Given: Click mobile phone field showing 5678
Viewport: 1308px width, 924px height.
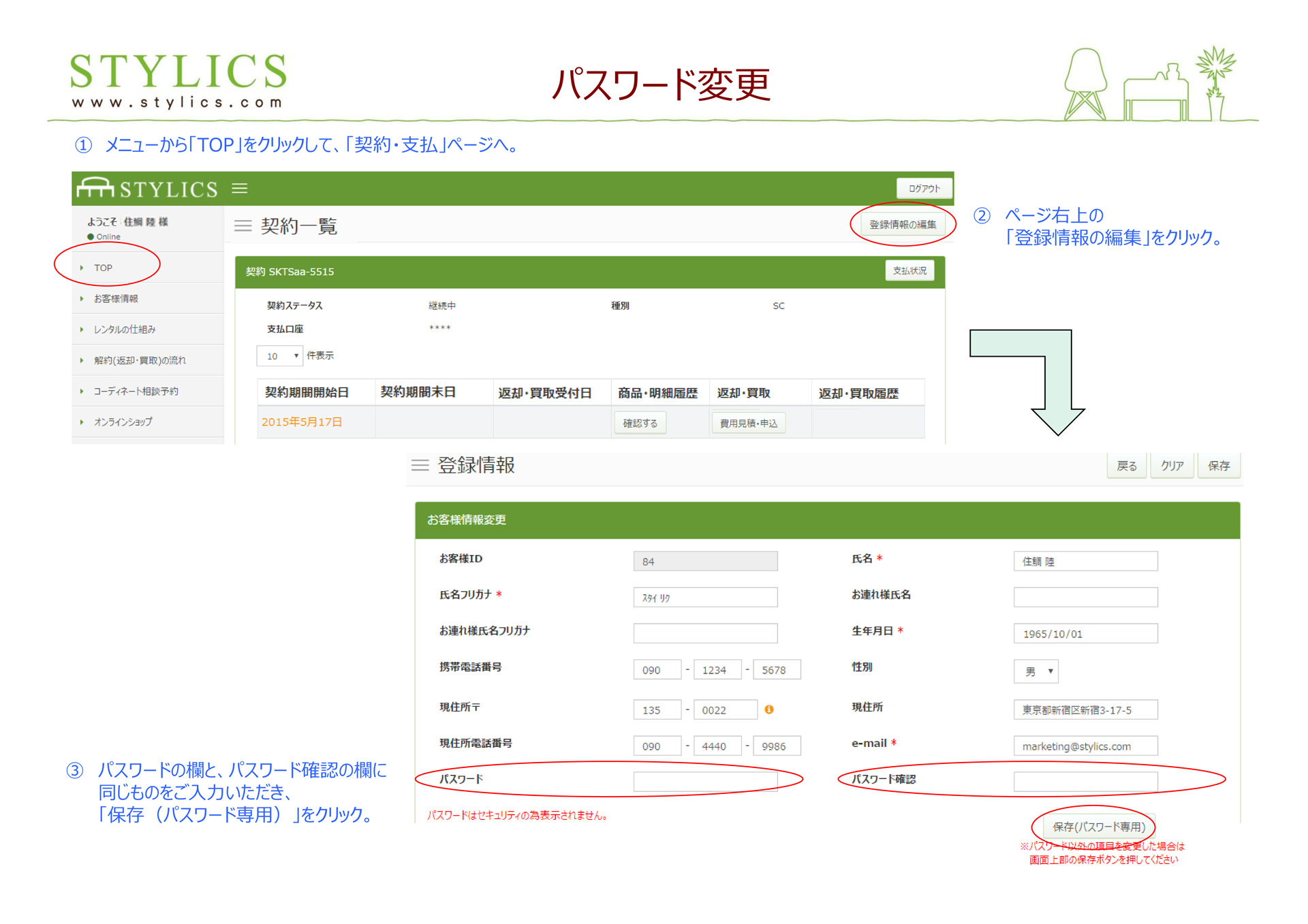Looking at the screenshot, I should point(777,669).
